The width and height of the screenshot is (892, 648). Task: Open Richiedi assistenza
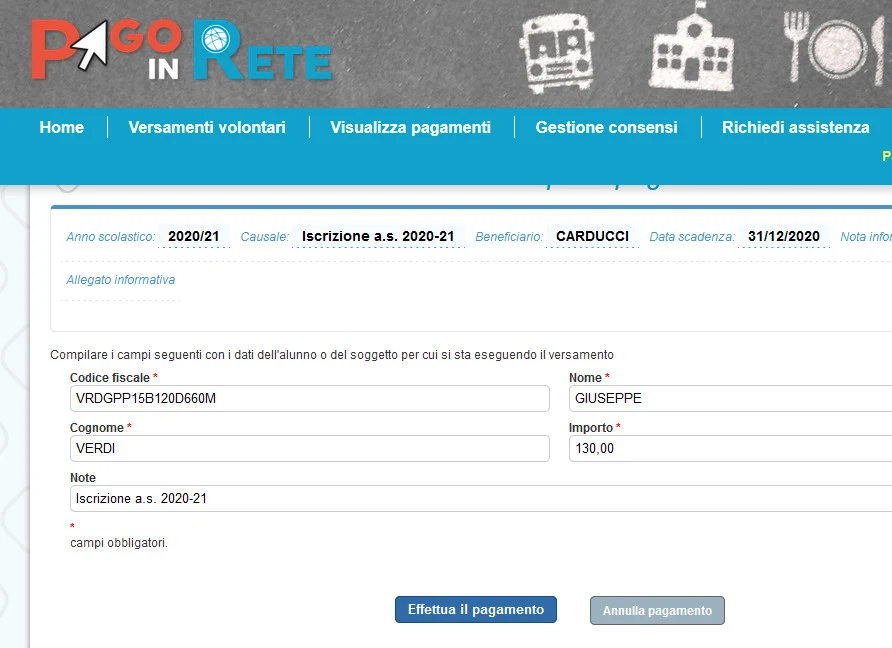[x=793, y=127]
